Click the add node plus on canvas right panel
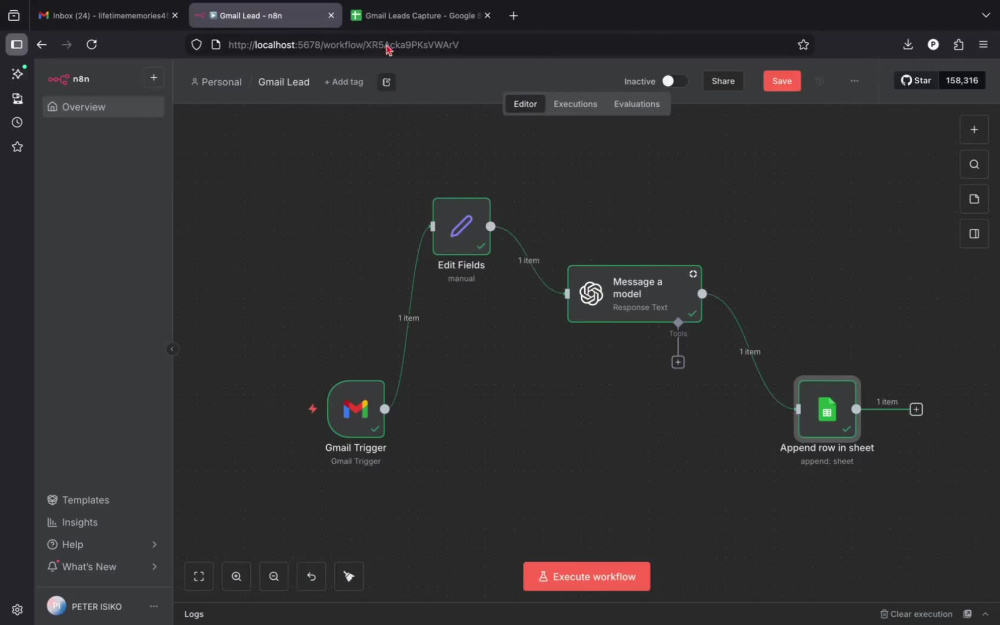Viewport: 1000px width, 625px height. click(x=974, y=129)
